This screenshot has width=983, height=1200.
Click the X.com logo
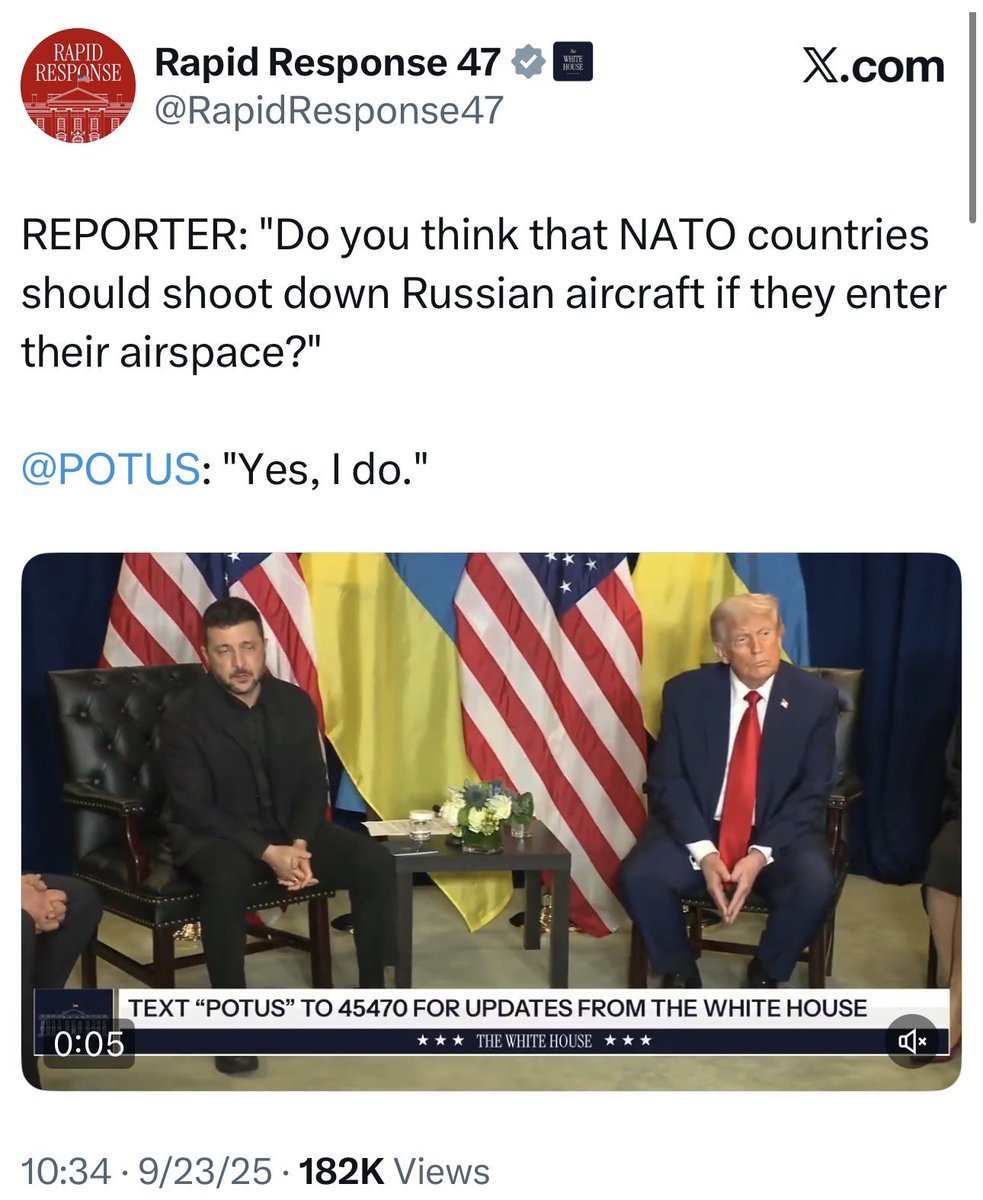click(873, 66)
